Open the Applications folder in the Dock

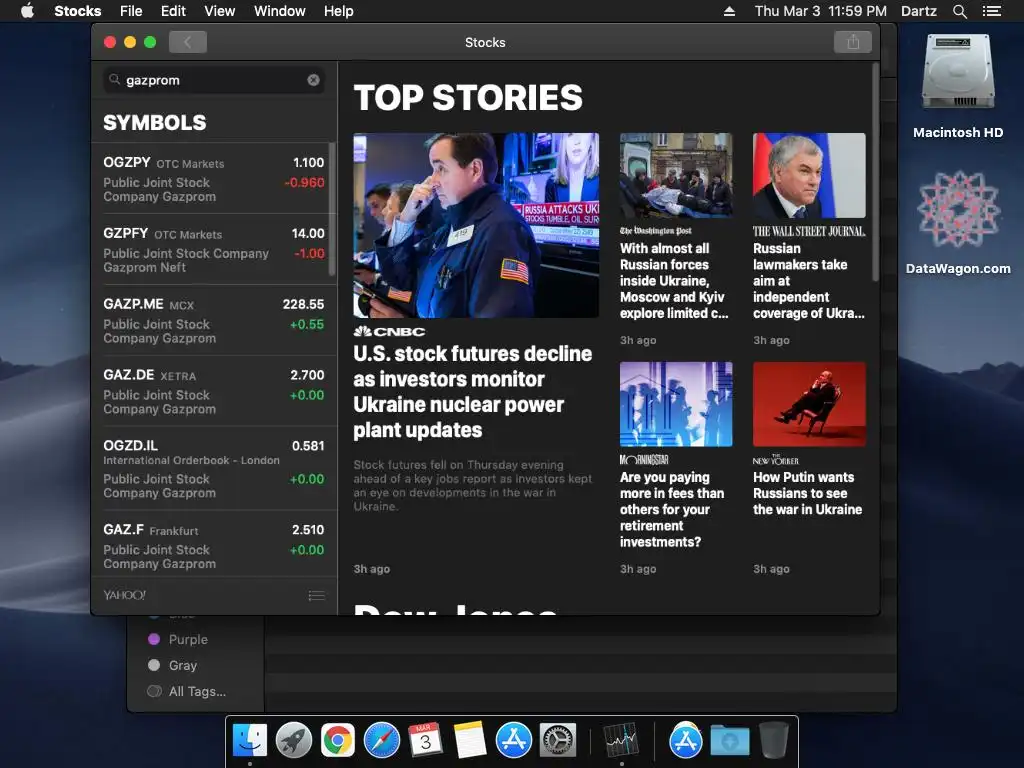click(x=686, y=740)
